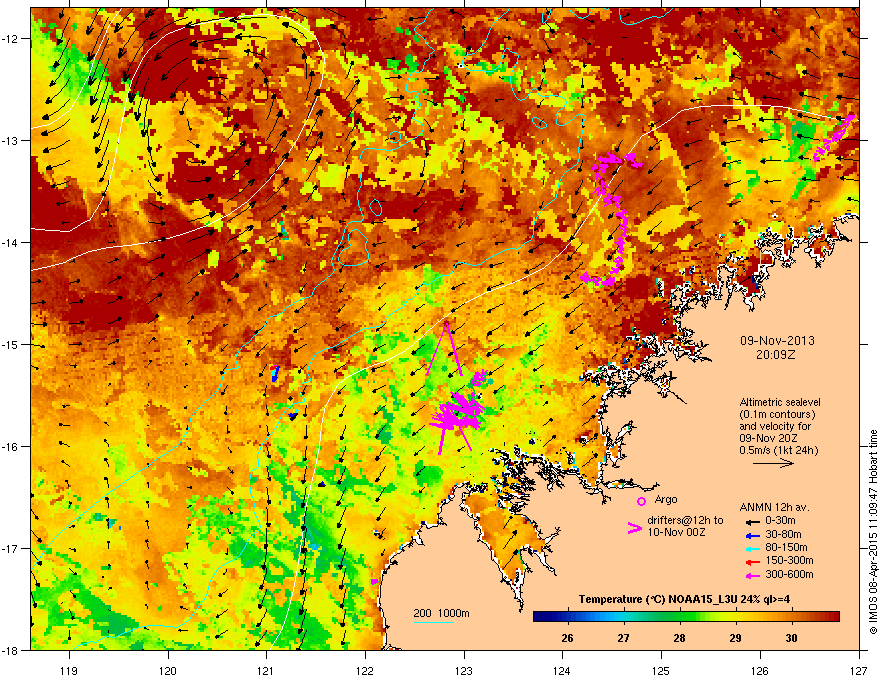The image size is (880, 680).
Task: Click the latitude label -16
Action: click(x=10, y=447)
